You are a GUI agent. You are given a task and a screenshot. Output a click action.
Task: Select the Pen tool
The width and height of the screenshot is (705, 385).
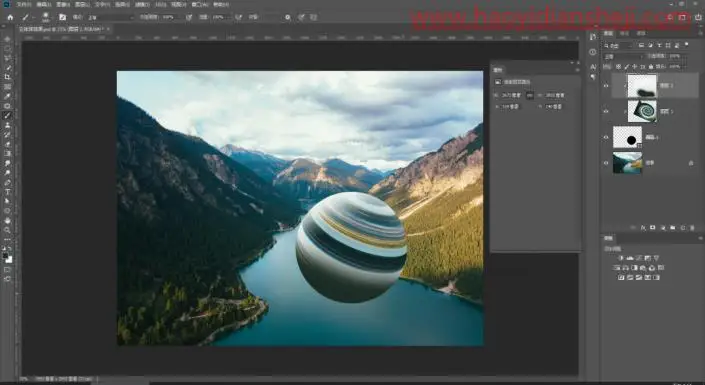[x=7, y=183]
